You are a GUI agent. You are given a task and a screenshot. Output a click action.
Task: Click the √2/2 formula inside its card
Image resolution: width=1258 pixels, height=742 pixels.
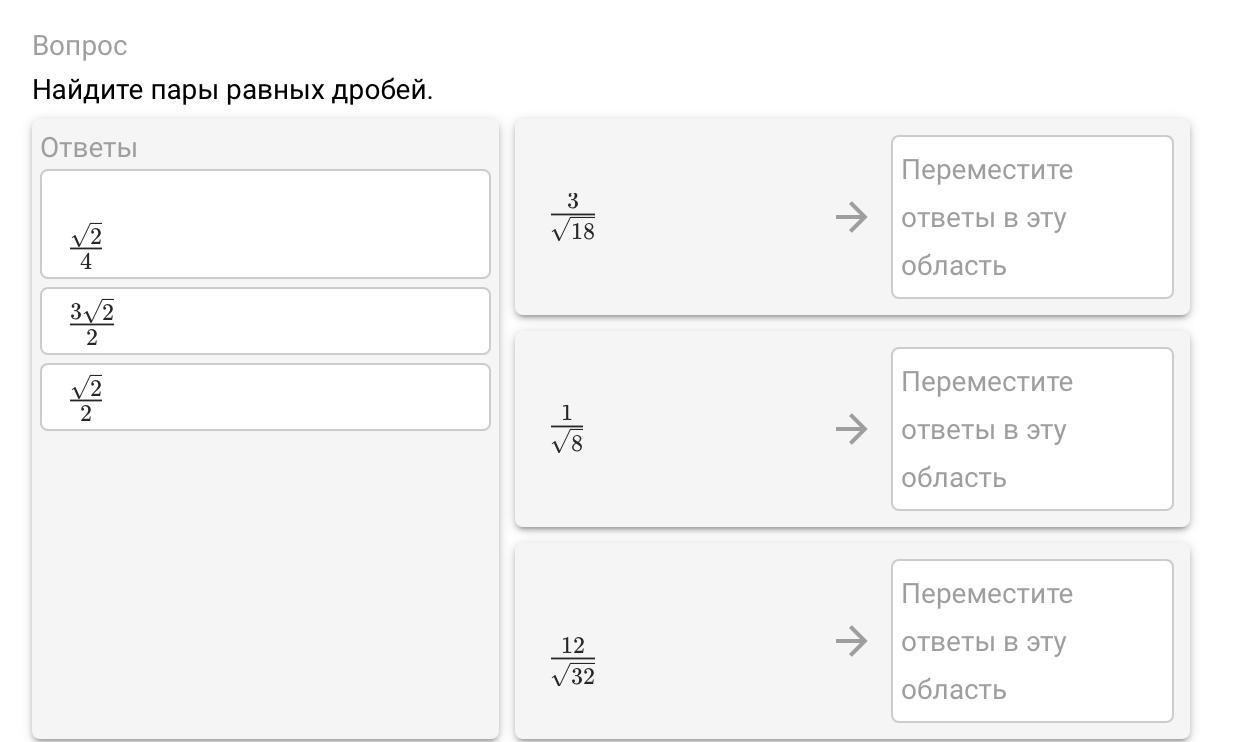[86, 400]
